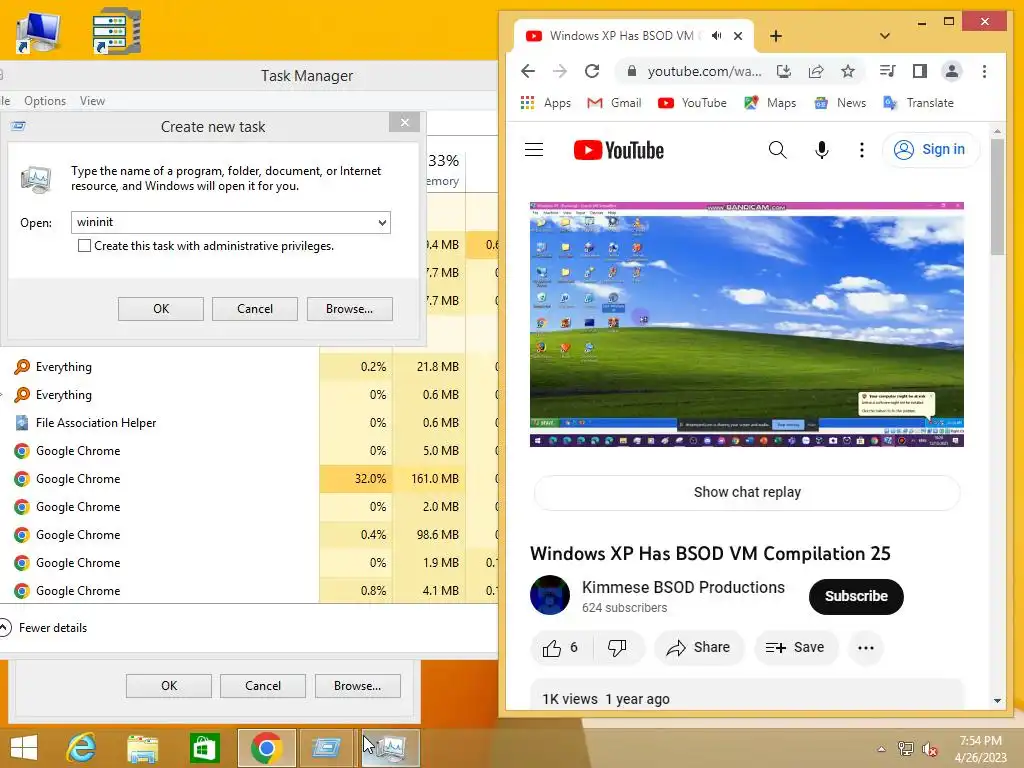Enable Create this task with administrative privileges
The width and height of the screenshot is (1024, 768).
click(x=84, y=246)
